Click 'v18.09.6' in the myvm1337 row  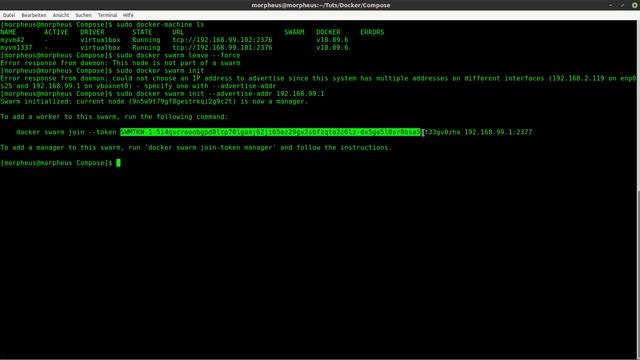(332, 48)
